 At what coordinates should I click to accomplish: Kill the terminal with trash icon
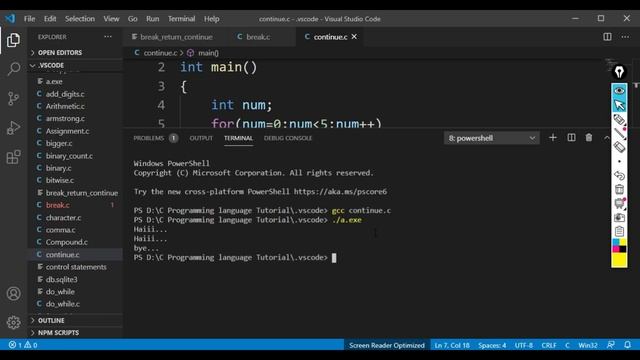[x=589, y=138]
